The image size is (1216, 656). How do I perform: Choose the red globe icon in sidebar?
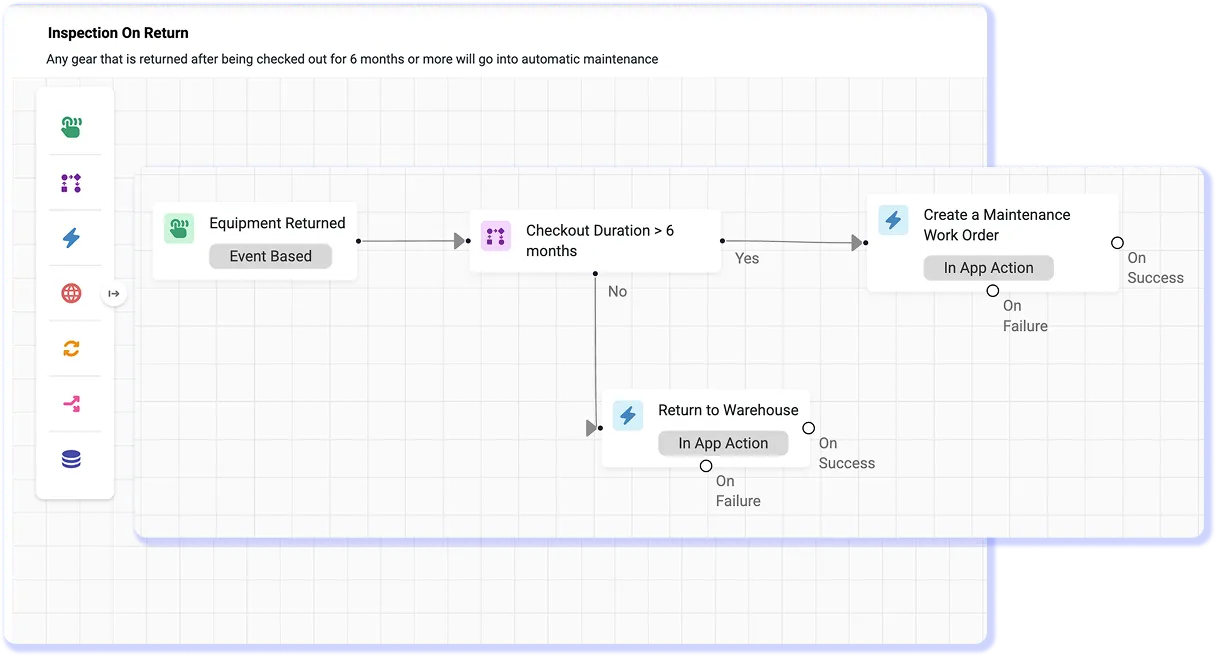71,293
